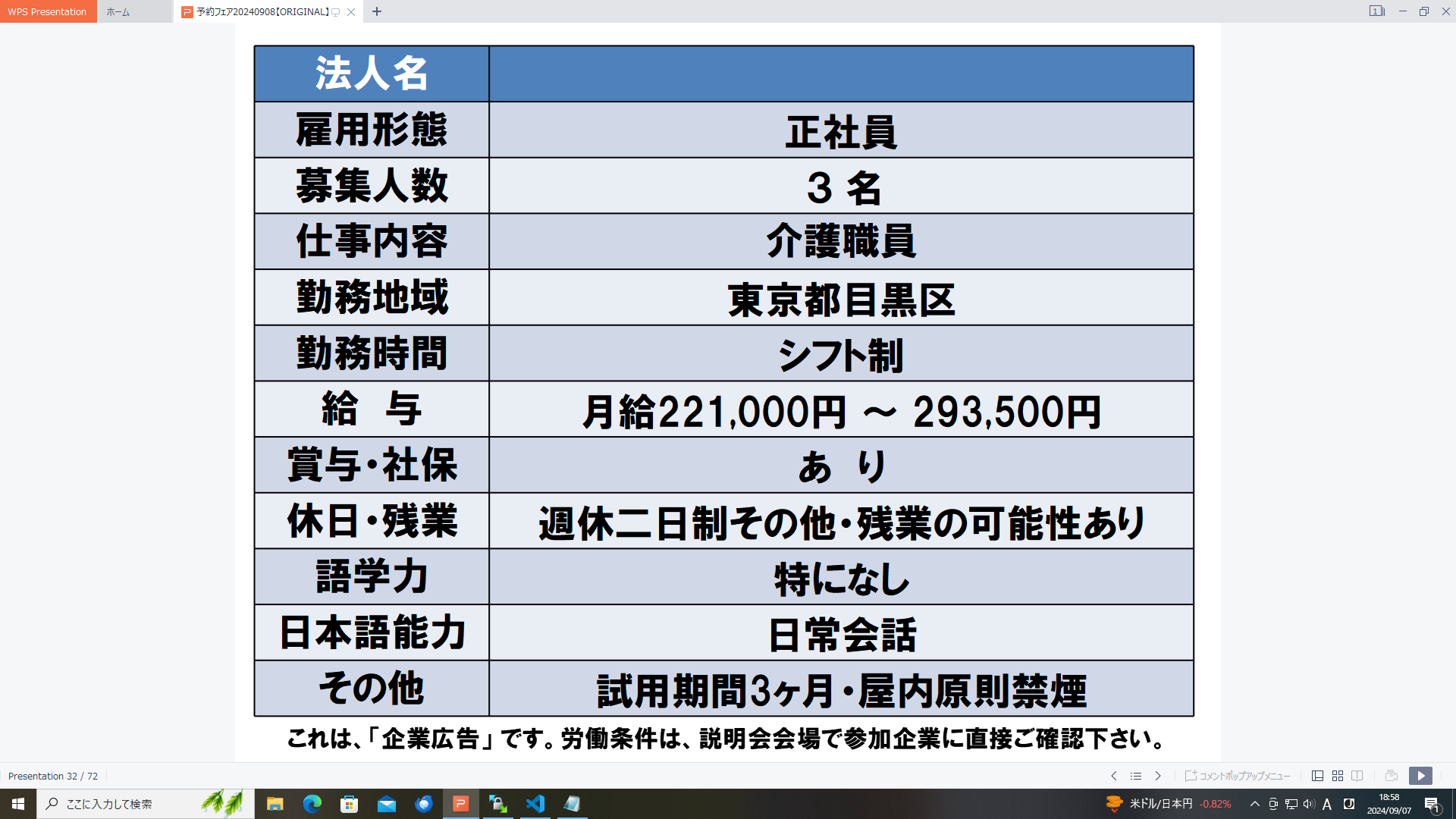Open Microsoft Store from the taskbar
Viewport: 1456px width, 819px height.
349,804
